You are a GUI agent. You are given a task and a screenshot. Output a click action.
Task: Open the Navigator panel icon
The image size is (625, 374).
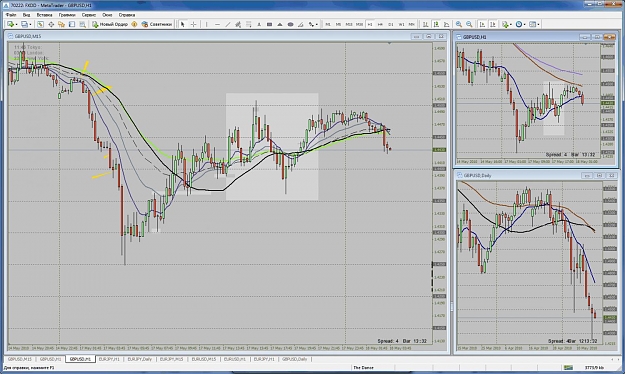click(x=61, y=24)
